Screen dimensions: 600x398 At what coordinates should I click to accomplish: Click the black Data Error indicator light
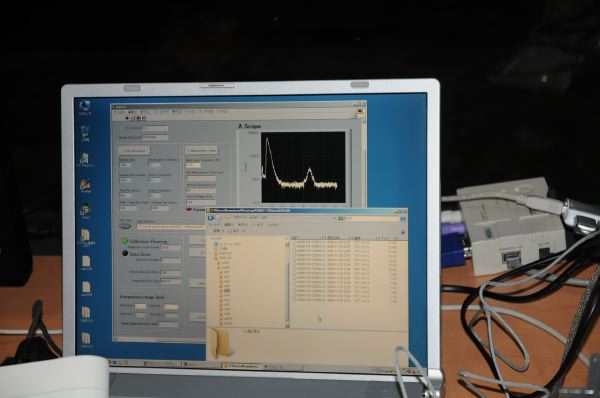[x=125, y=253]
